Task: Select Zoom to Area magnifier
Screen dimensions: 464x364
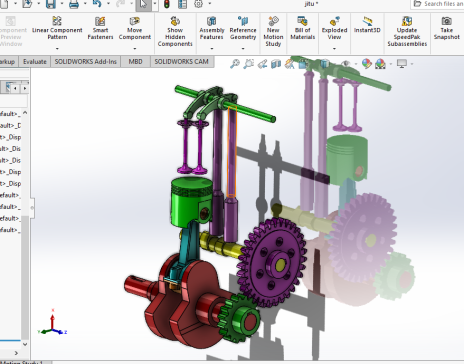Action: click(248, 63)
